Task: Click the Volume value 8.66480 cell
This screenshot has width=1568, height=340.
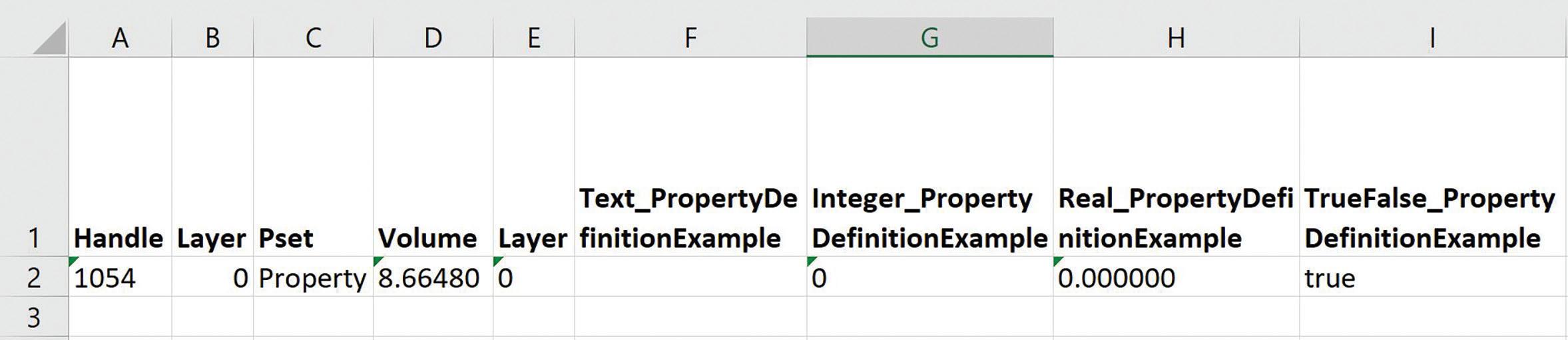Action: click(433, 278)
